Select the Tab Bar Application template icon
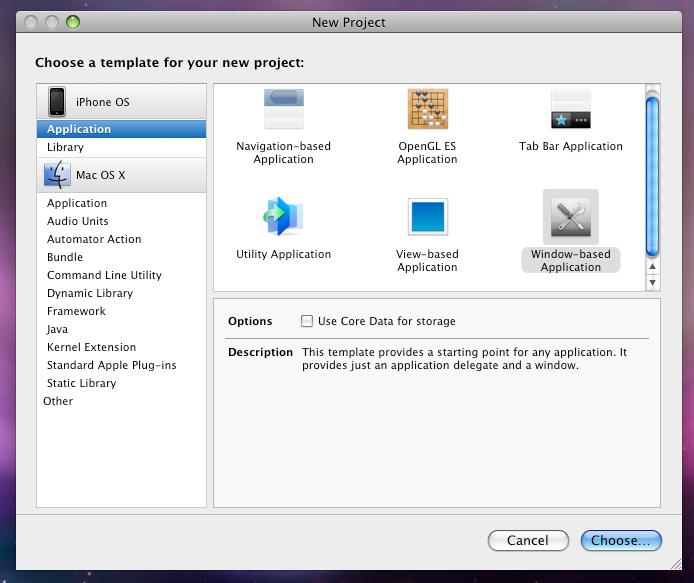The height and width of the screenshot is (583, 694). (x=571, y=109)
